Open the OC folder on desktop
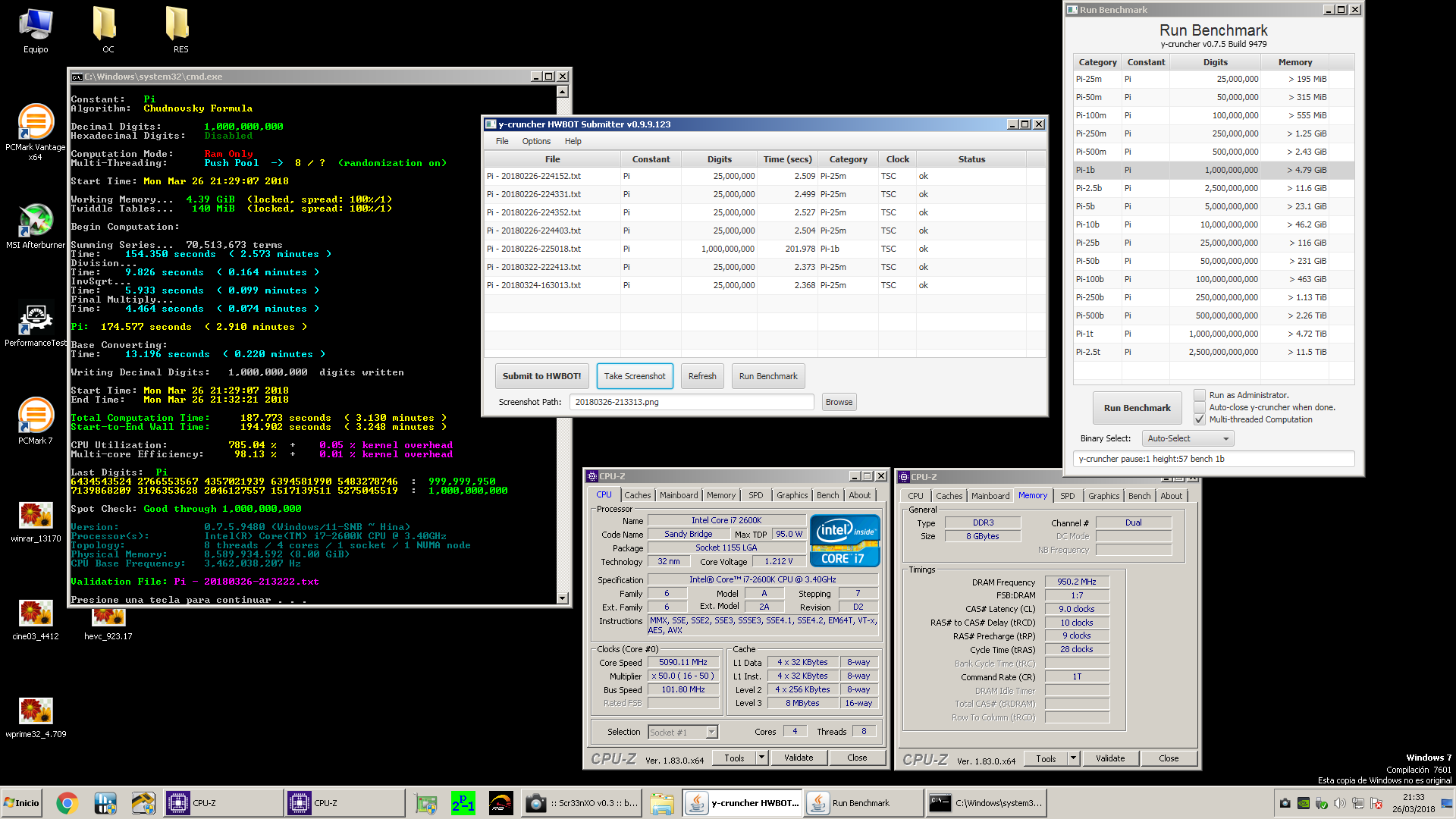This screenshot has width=1456, height=819. click(108, 30)
